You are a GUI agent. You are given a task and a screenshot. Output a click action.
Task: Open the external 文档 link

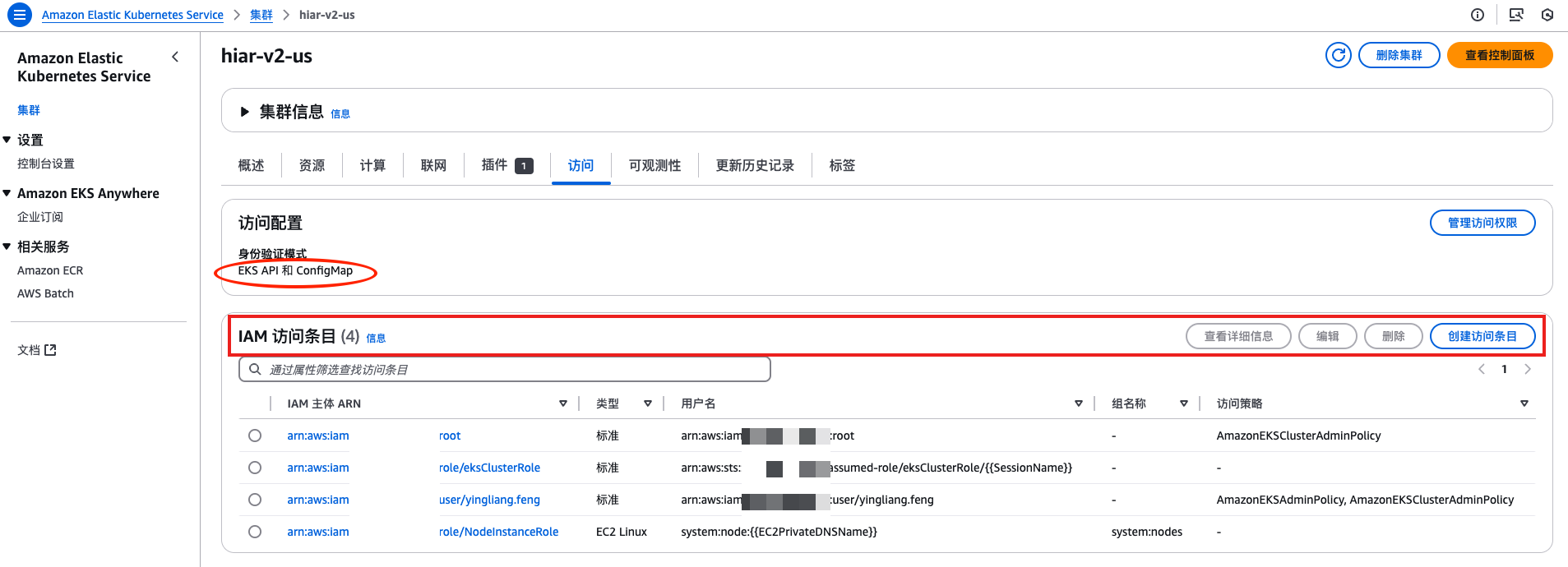pos(37,350)
